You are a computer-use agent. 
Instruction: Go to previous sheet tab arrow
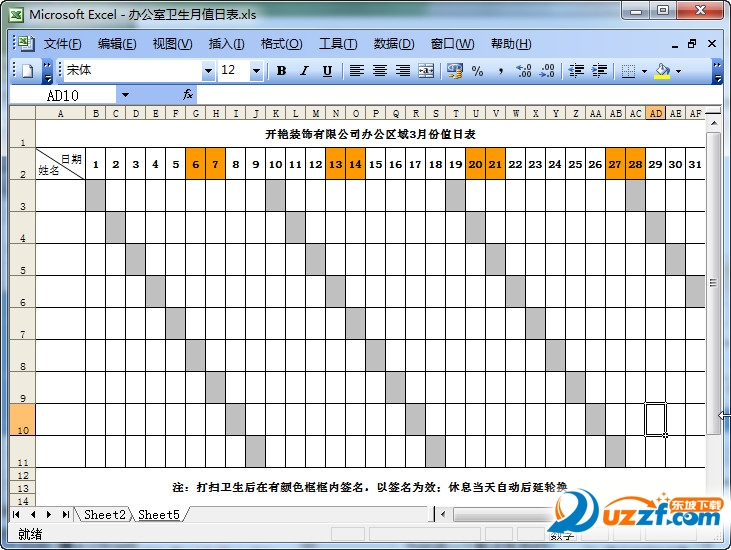tap(33, 515)
